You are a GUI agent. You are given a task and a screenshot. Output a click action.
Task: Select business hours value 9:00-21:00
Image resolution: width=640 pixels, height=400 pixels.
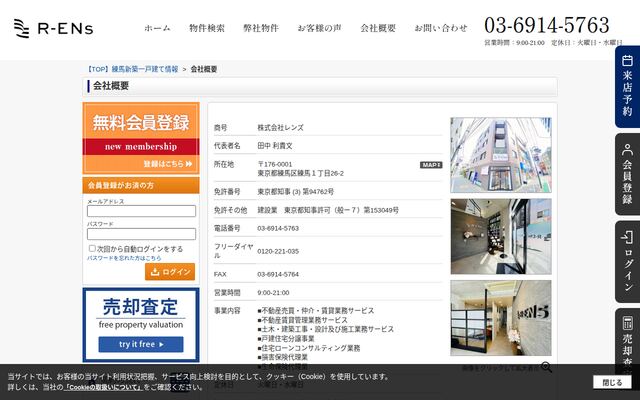click(x=273, y=293)
